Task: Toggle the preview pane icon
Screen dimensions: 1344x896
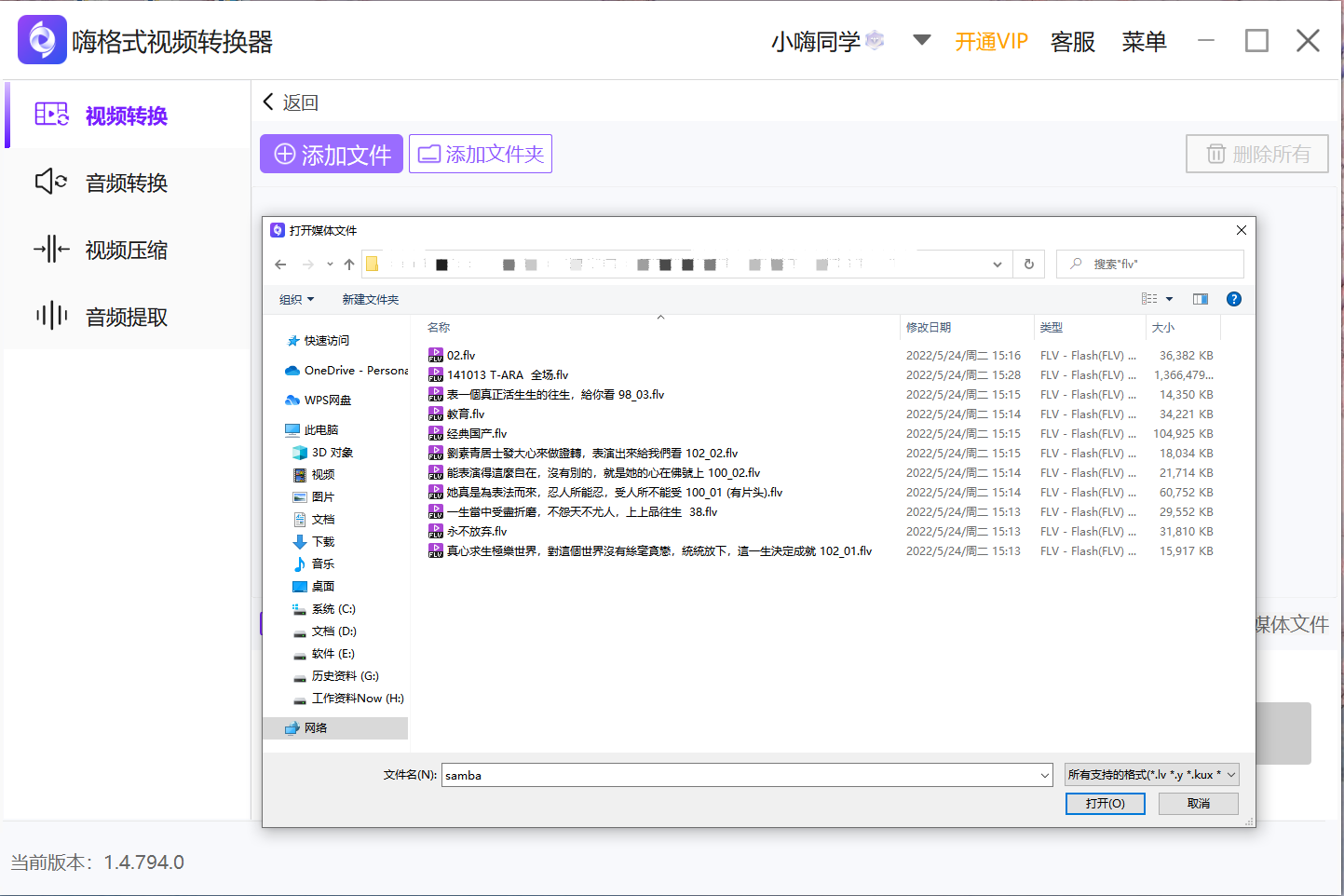Action: pos(1201,299)
